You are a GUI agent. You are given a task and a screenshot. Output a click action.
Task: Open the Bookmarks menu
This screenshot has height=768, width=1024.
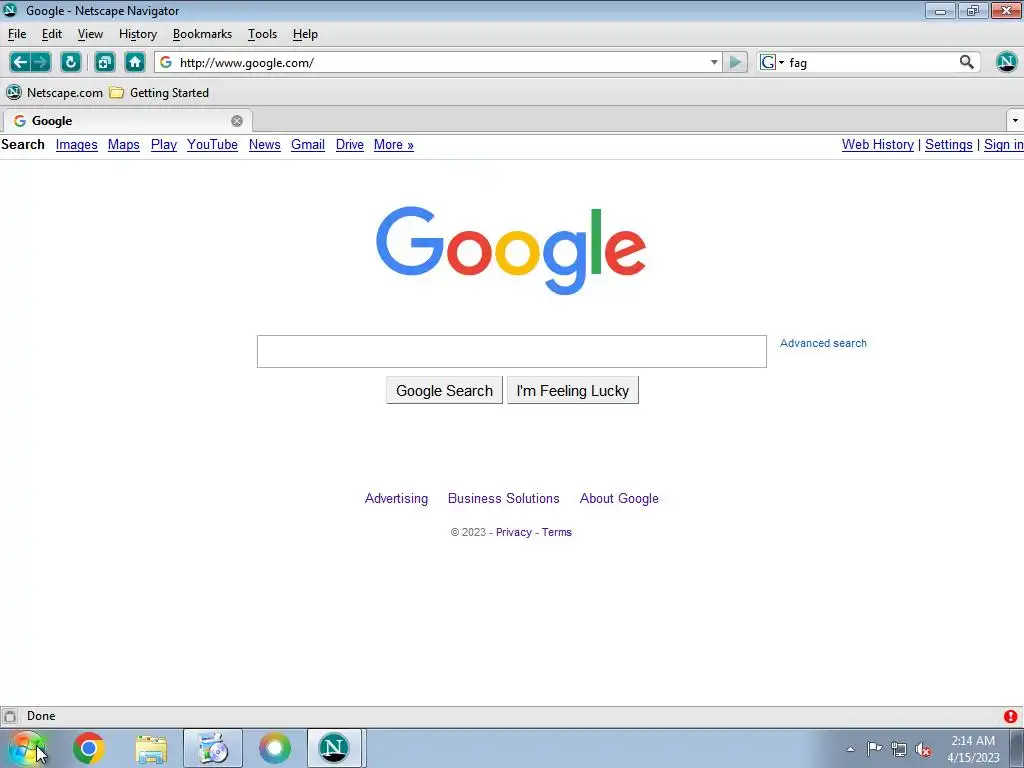pos(202,34)
